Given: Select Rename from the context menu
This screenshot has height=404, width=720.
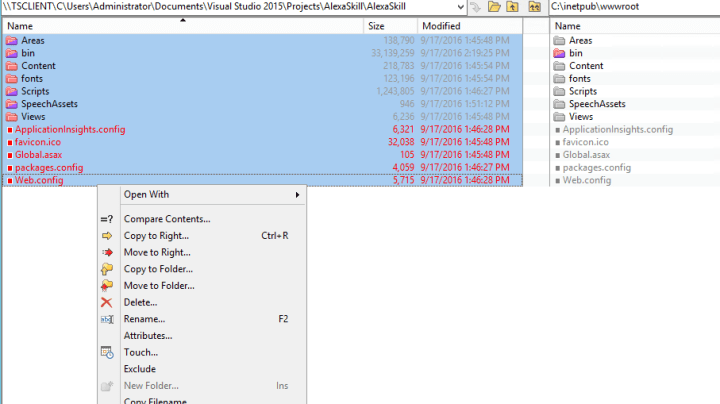Looking at the screenshot, I should (144, 319).
